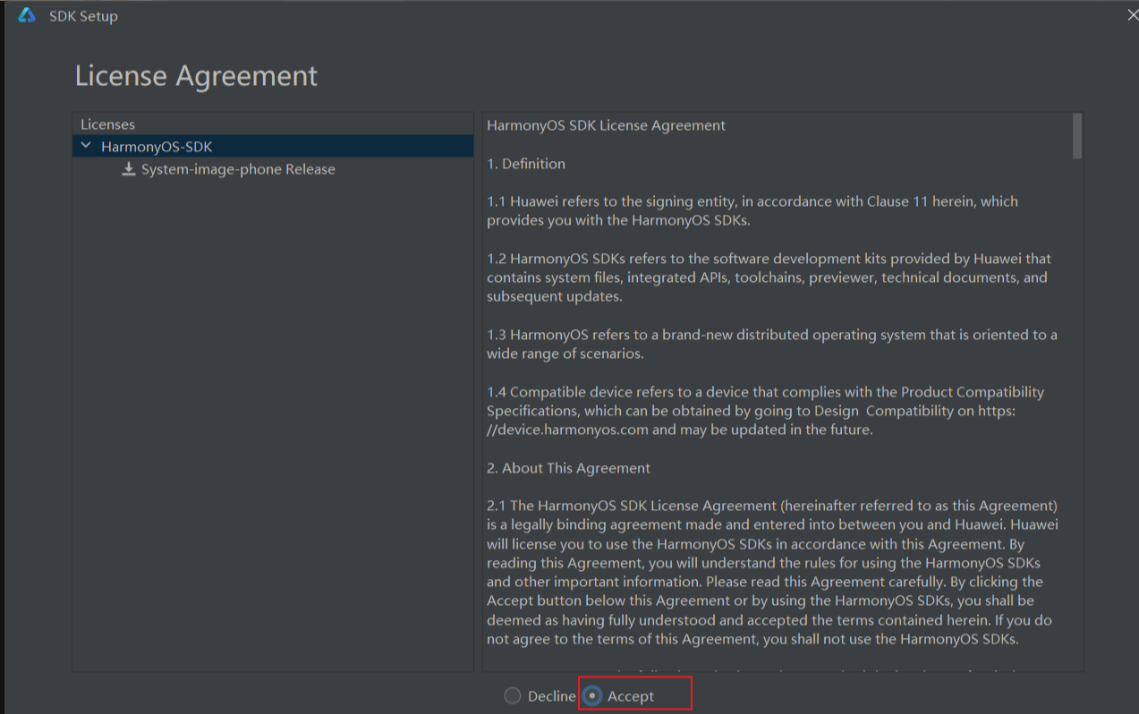The image size is (1139, 714).
Task: Select the Decline radio button
Action: point(513,696)
